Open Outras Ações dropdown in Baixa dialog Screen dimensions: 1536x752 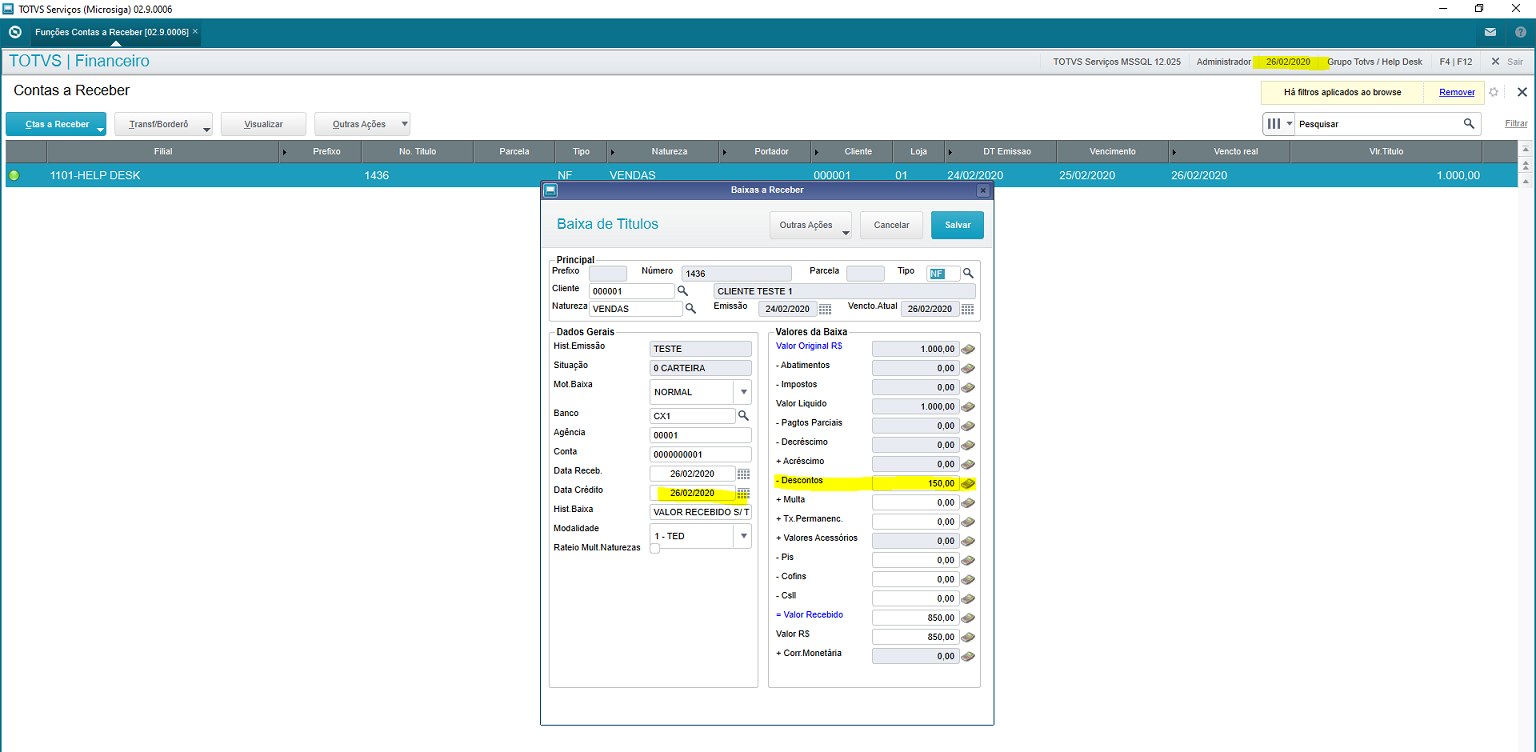(x=810, y=225)
